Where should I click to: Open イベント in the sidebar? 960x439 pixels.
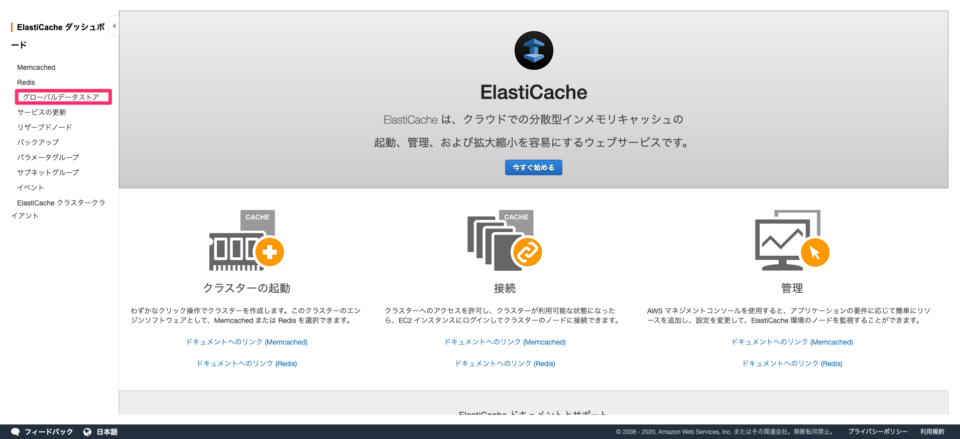pyautogui.click(x=31, y=187)
